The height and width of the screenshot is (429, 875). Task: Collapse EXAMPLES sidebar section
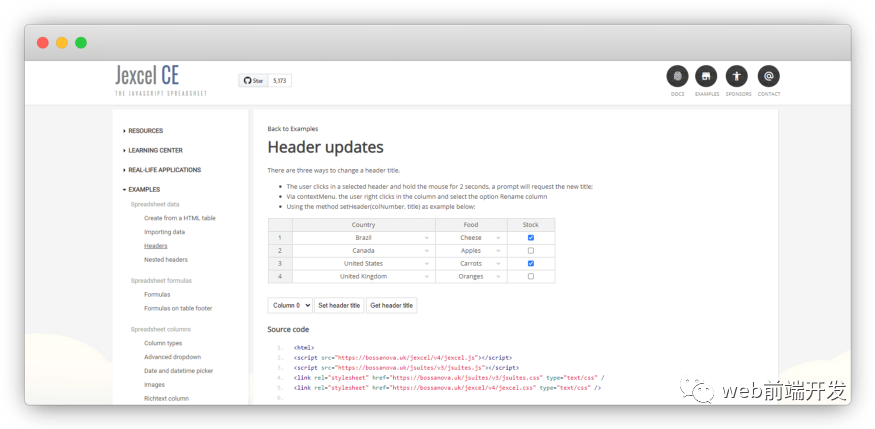pyautogui.click(x=141, y=189)
